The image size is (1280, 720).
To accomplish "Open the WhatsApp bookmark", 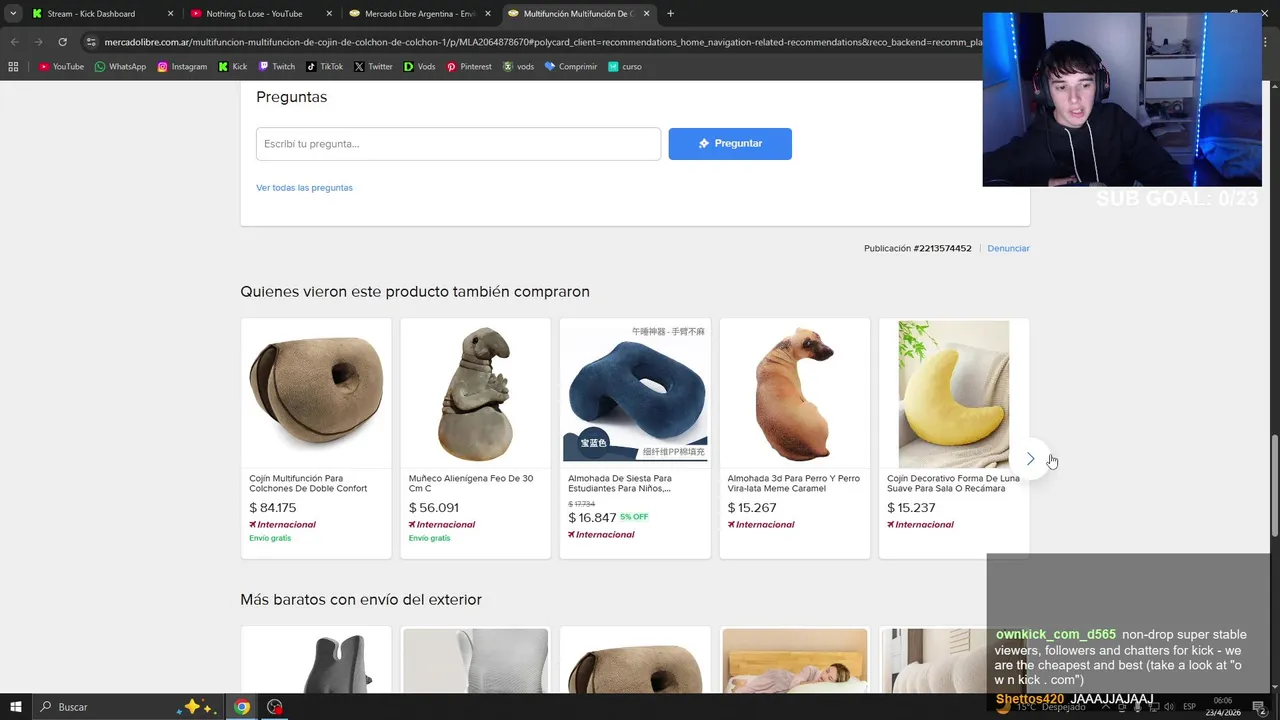I will (120, 67).
